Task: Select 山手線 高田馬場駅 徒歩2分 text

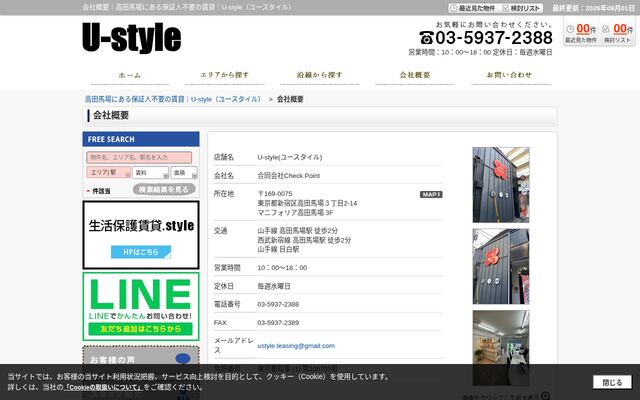Action: (x=298, y=231)
